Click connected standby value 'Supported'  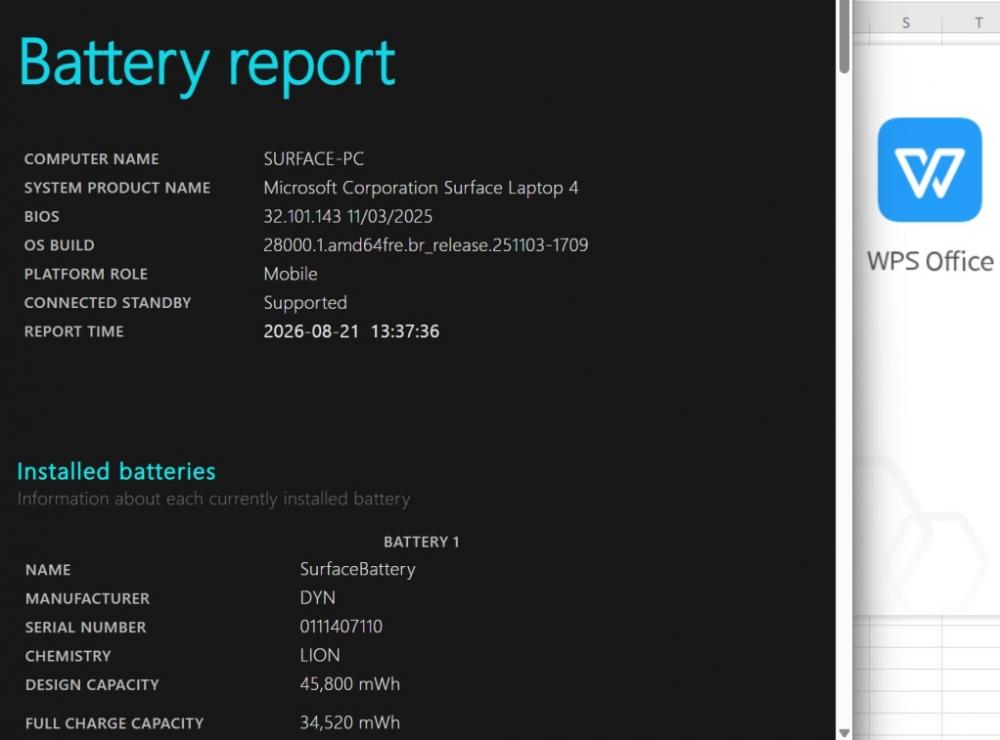pos(305,302)
